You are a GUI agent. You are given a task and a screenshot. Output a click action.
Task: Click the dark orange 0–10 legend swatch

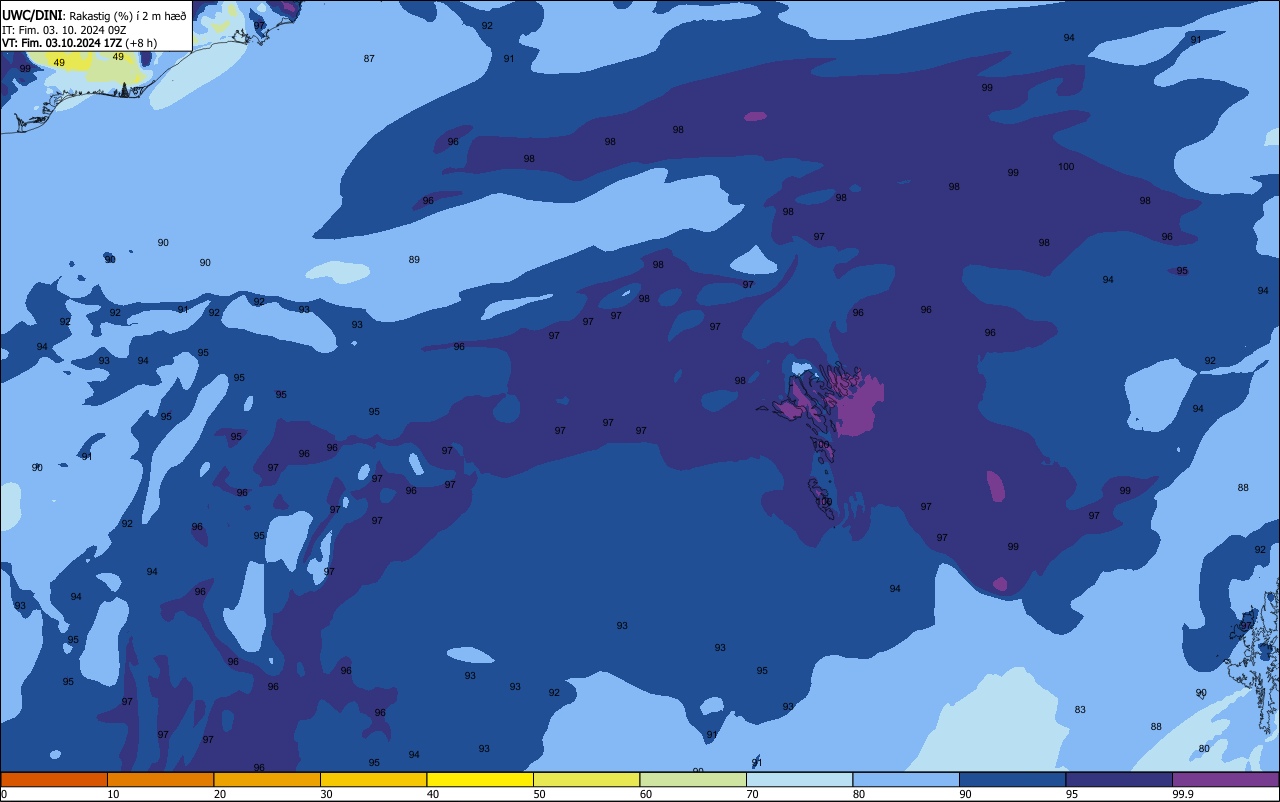point(54,779)
